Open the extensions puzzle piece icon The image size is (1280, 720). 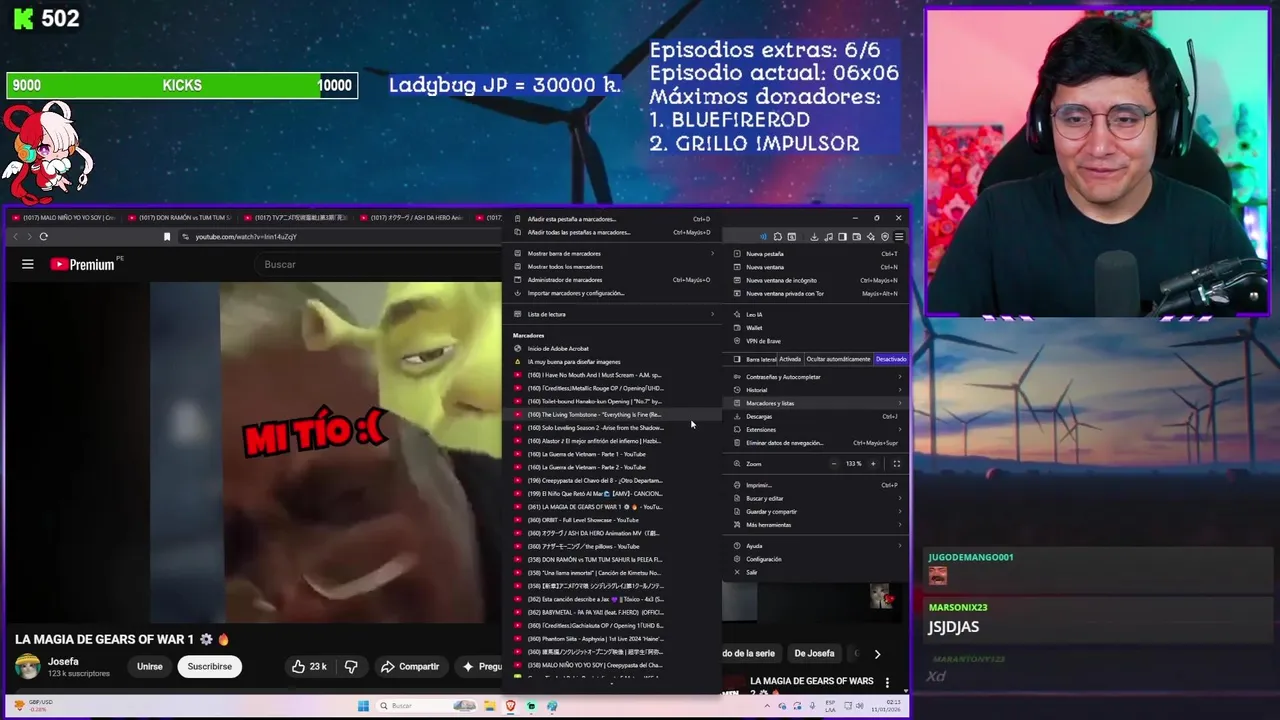(778, 237)
